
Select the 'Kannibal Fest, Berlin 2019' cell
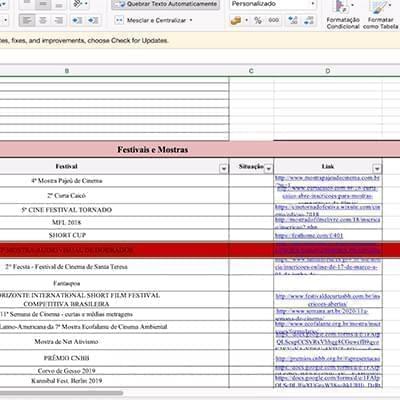(114, 381)
